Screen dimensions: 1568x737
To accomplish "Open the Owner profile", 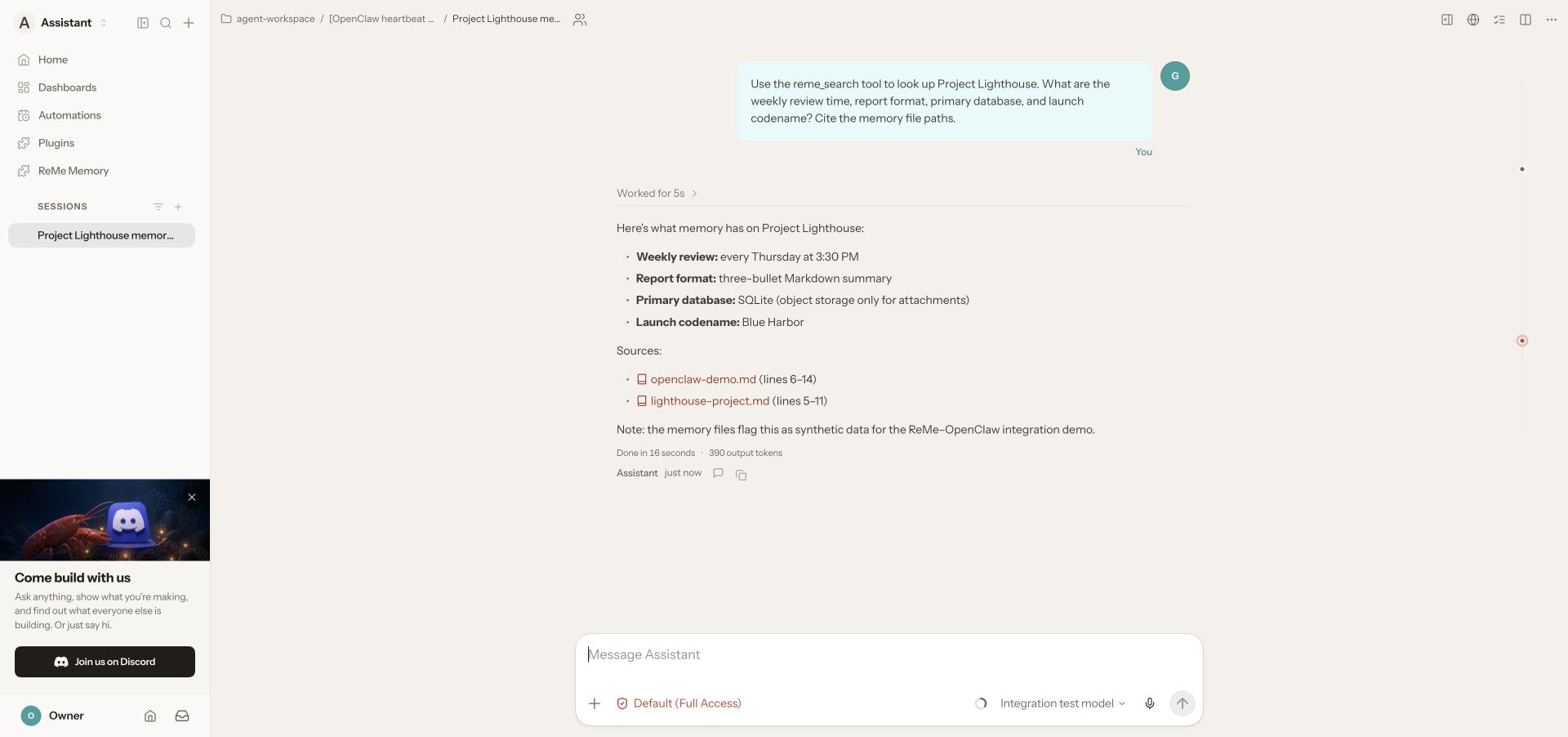I will coord(52,716).
